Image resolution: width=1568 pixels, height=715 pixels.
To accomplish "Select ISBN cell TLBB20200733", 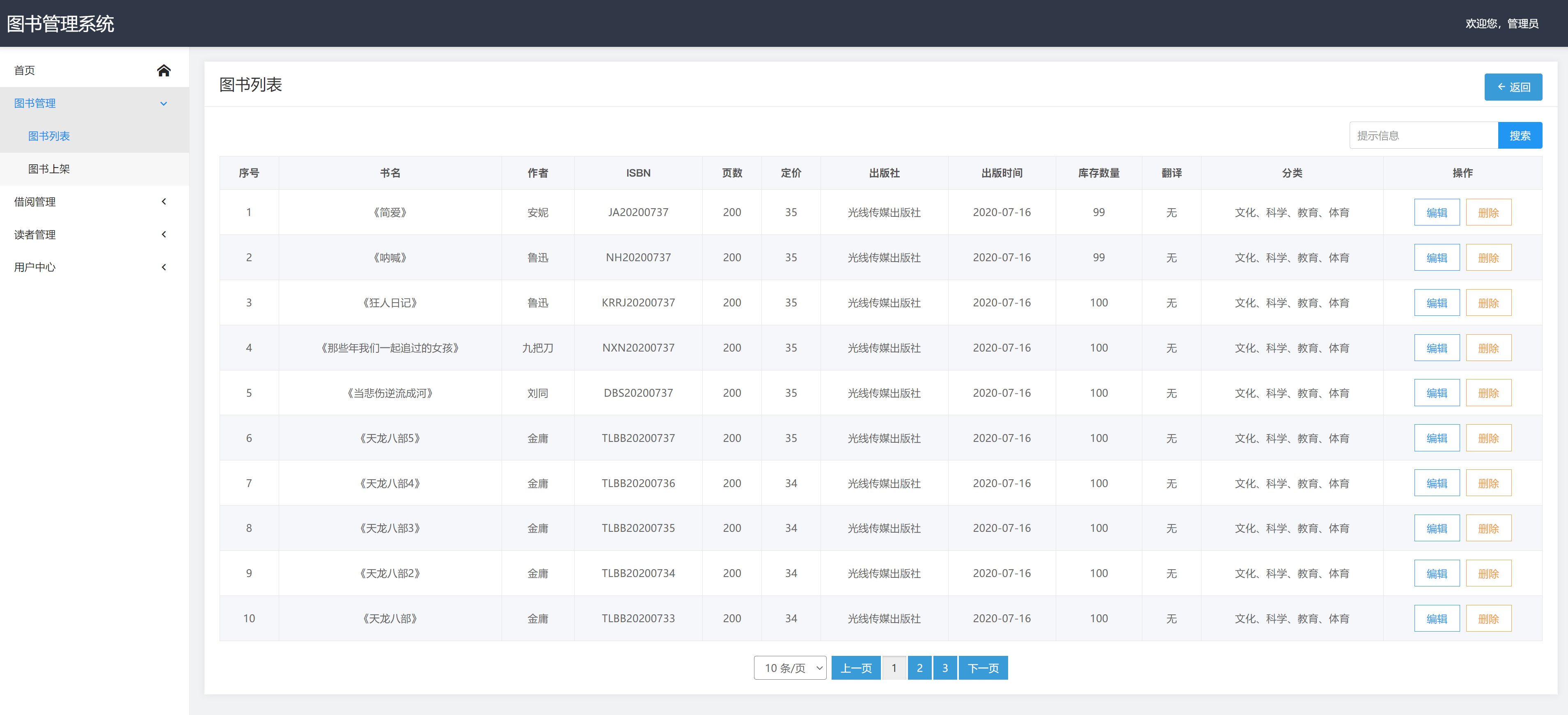I will click(x=638, y=618).
